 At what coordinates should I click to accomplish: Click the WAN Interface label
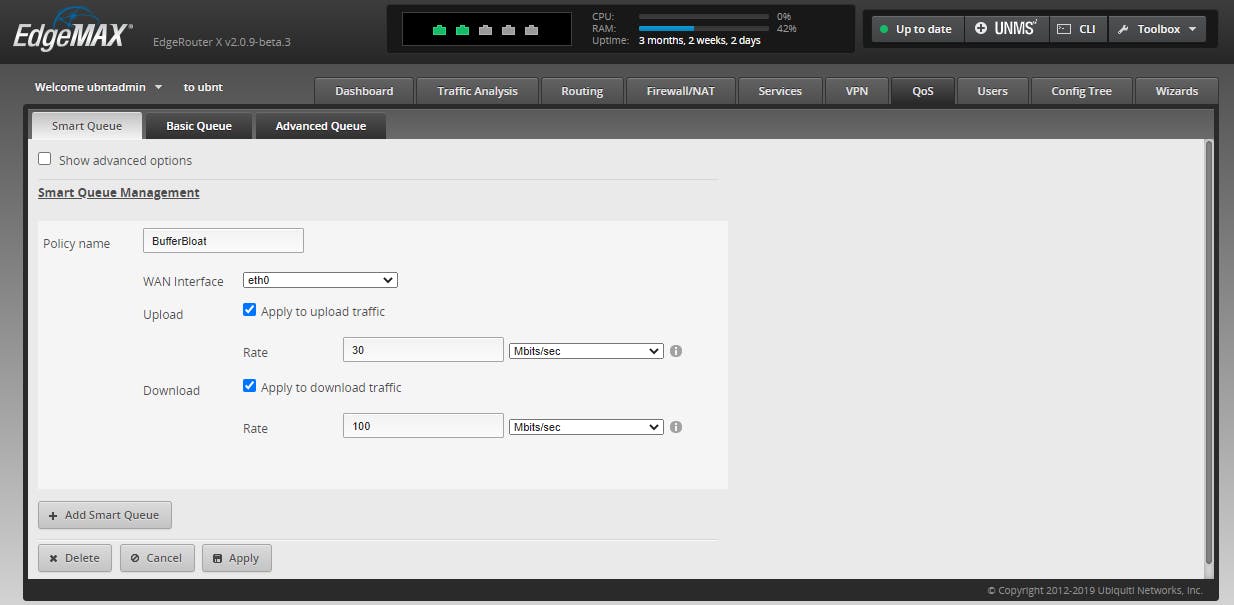click(x=183, y=282)
